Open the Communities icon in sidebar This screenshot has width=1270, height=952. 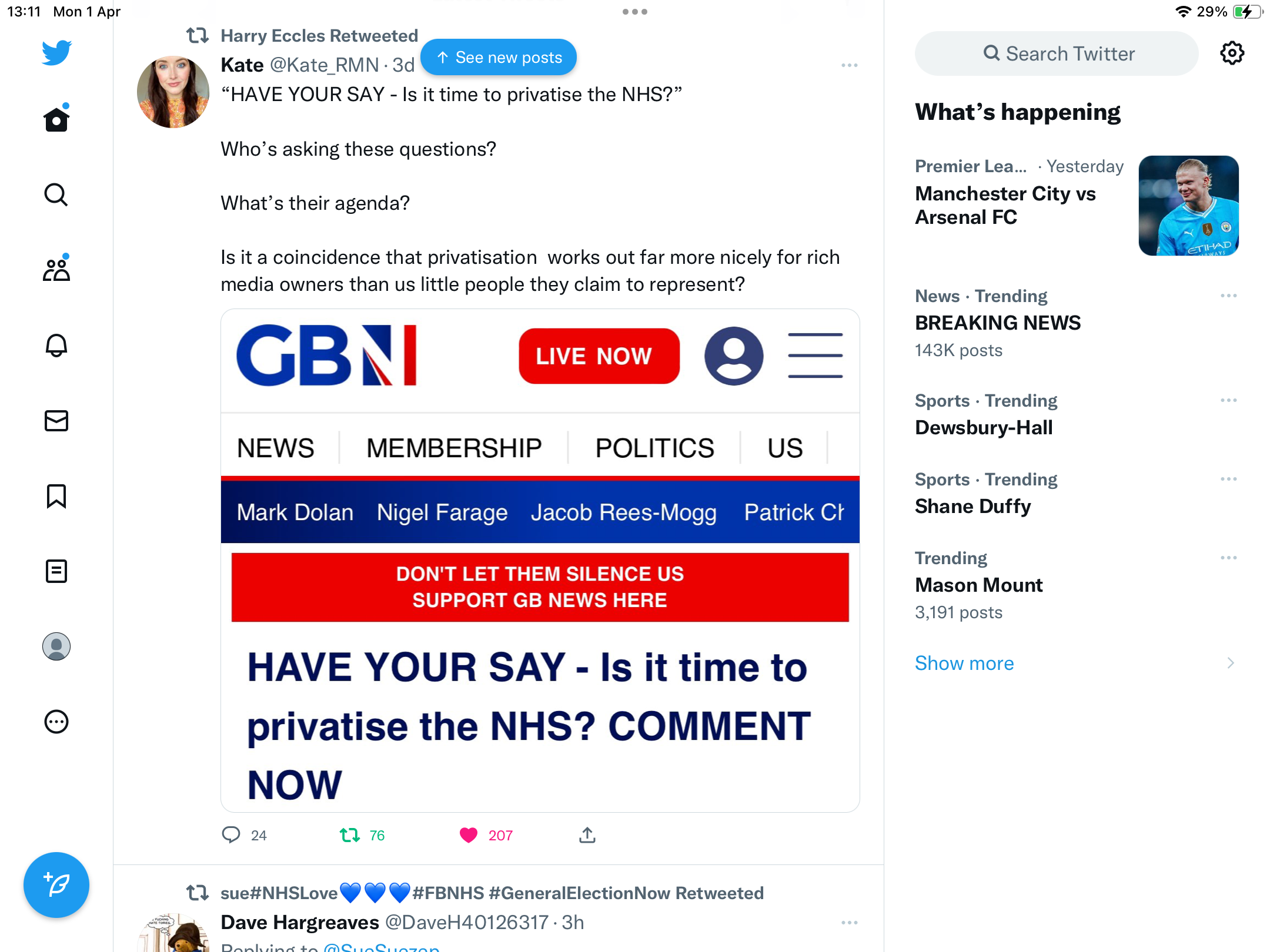56,269
